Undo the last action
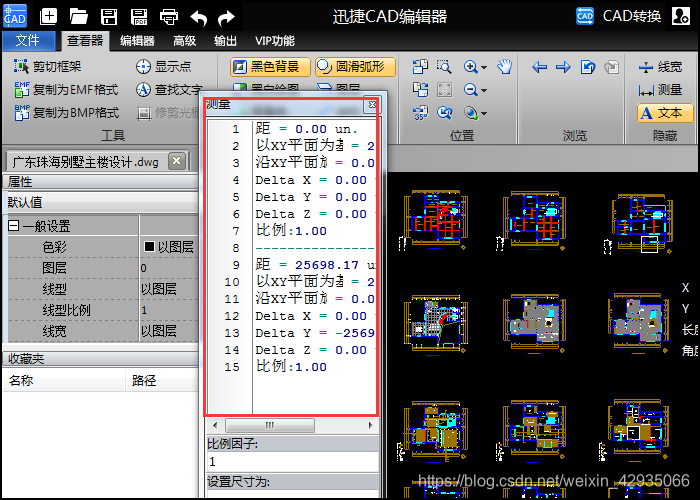This screenshot has height=500, width=700. 198,18
